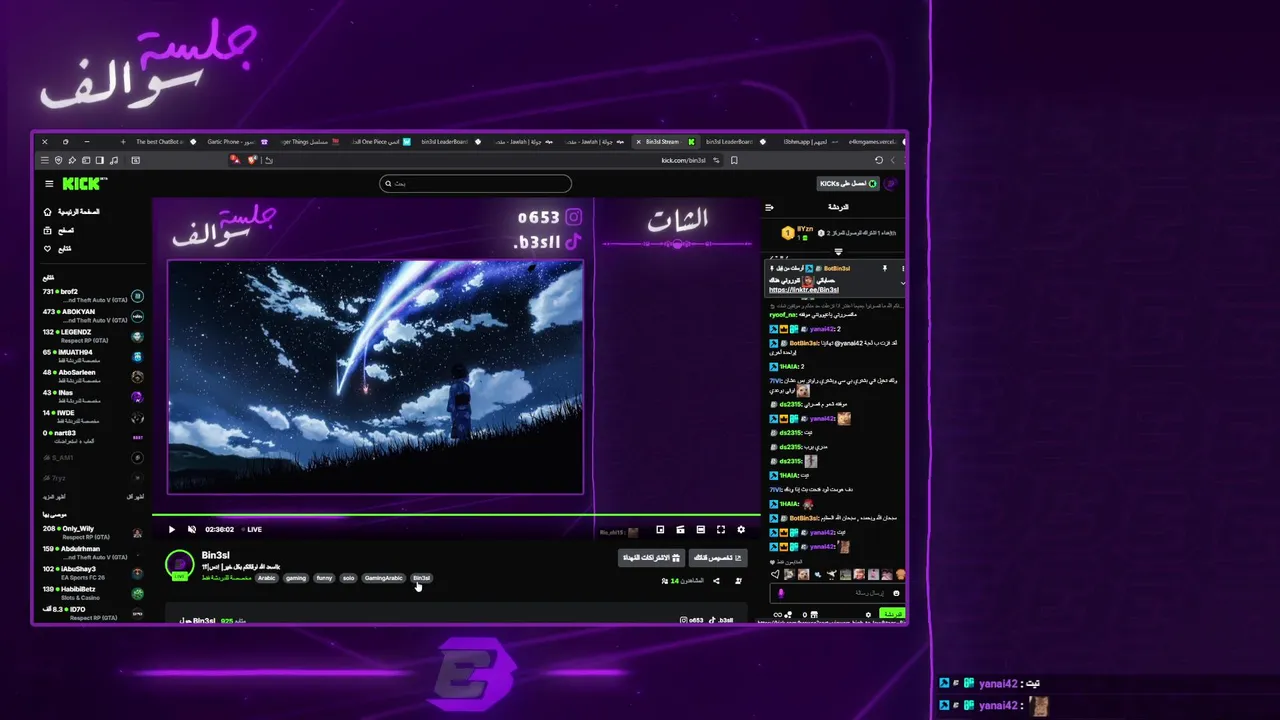Screen dimensions: 1280x720
Task: Reload the browser page
Action: [879, 160]
